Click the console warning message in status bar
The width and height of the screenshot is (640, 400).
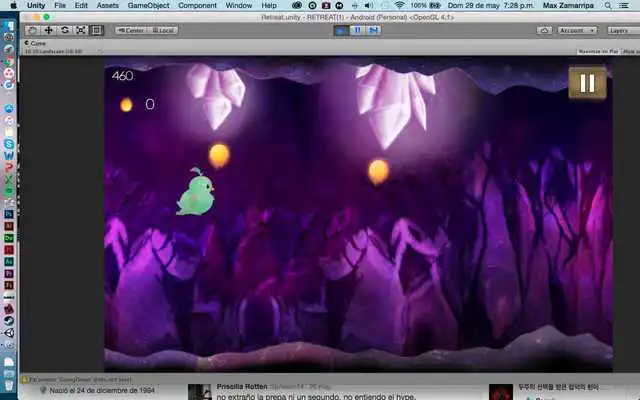pos(78,380)
